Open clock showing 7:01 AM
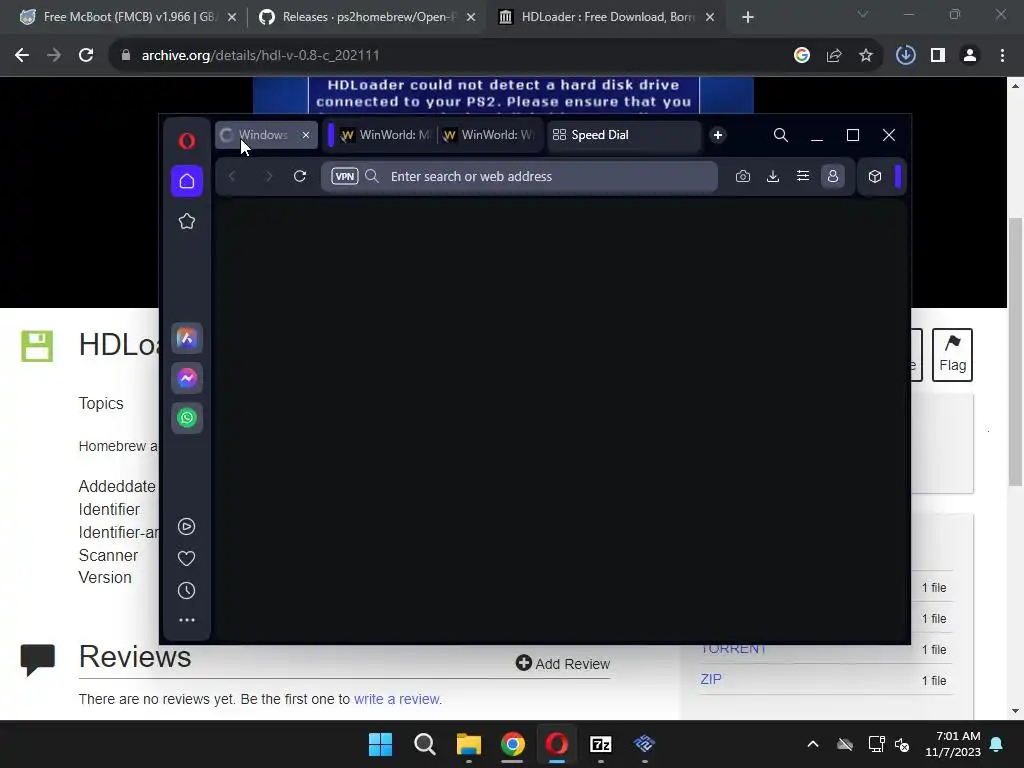 click(953, 744)
